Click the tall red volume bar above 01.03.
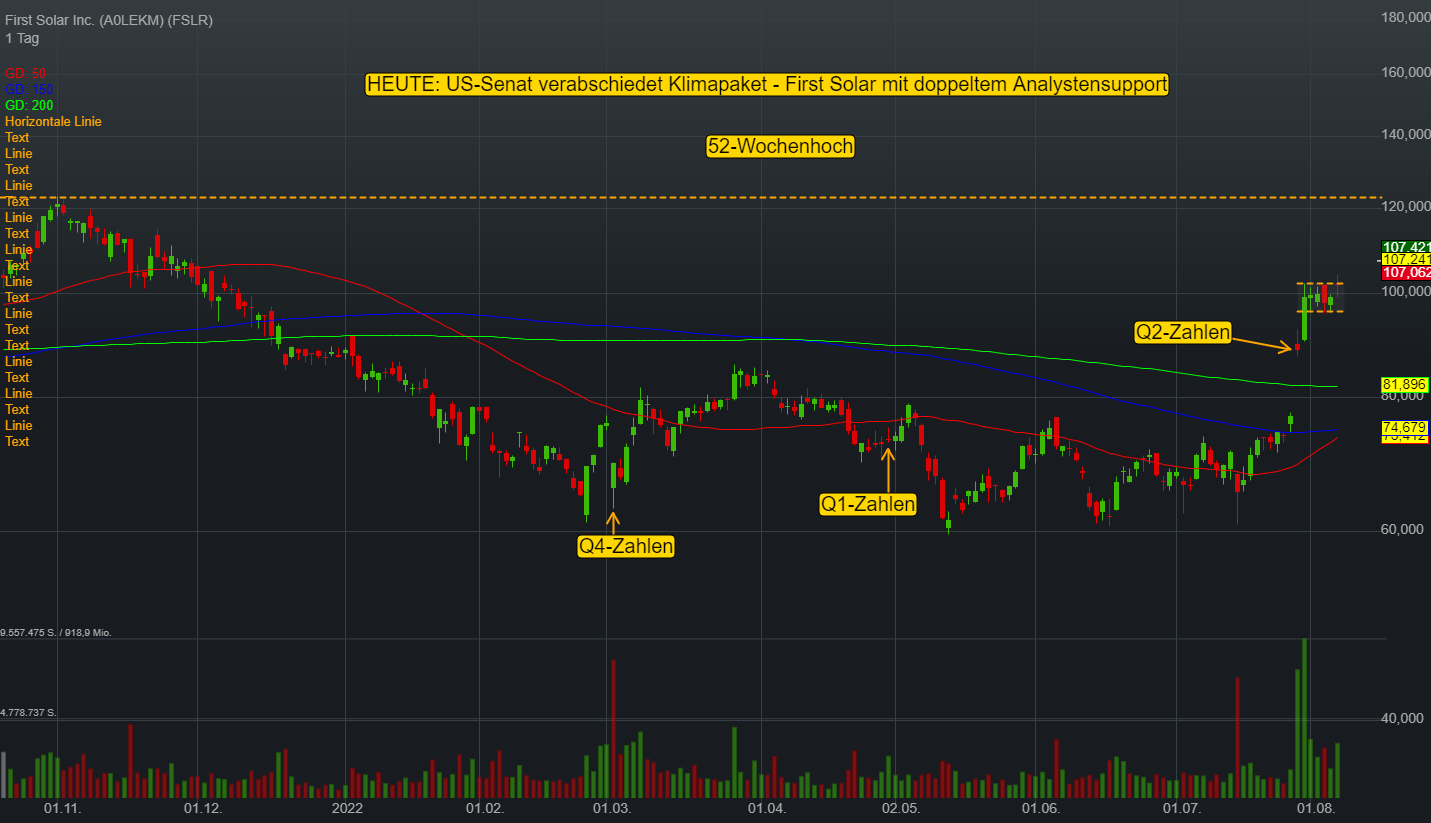Viewport: 1431px width, 823px height. click(613, 728)
